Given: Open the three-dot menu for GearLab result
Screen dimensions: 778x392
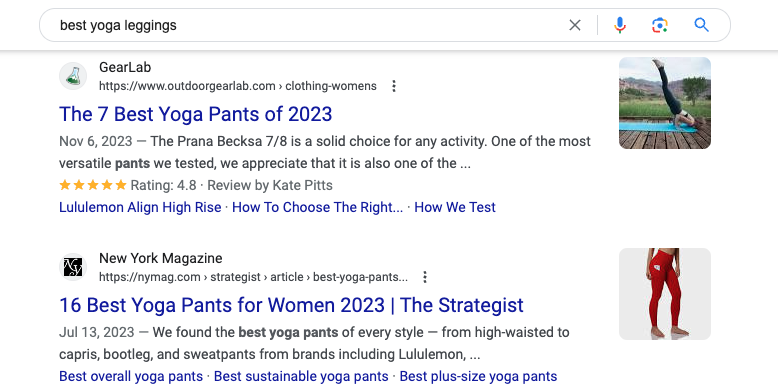Looking at the screenshot, I should [394, 86].
